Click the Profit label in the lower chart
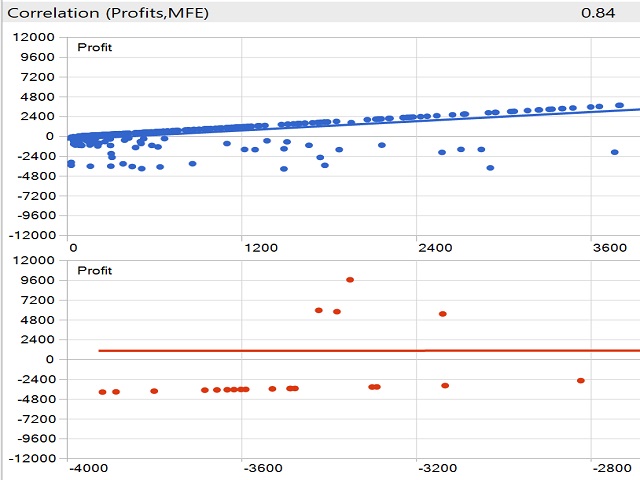Viewport: 640px width, 480px height. pyautogui.click(x=95, y=271)
